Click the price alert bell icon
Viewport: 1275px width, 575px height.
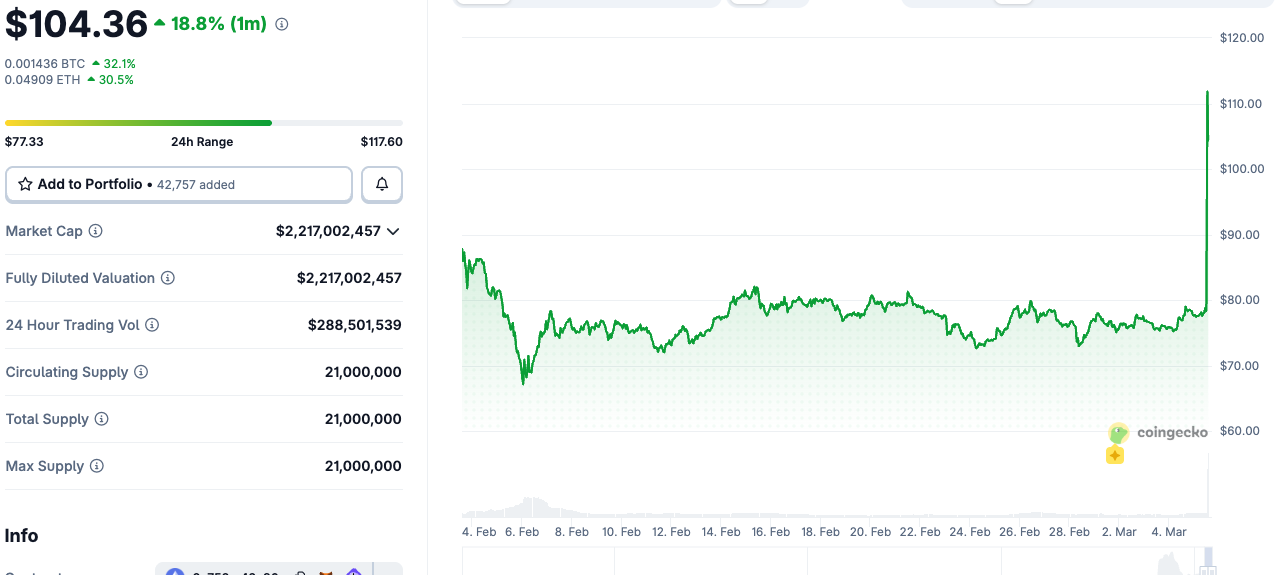click(x=381, y=185)
